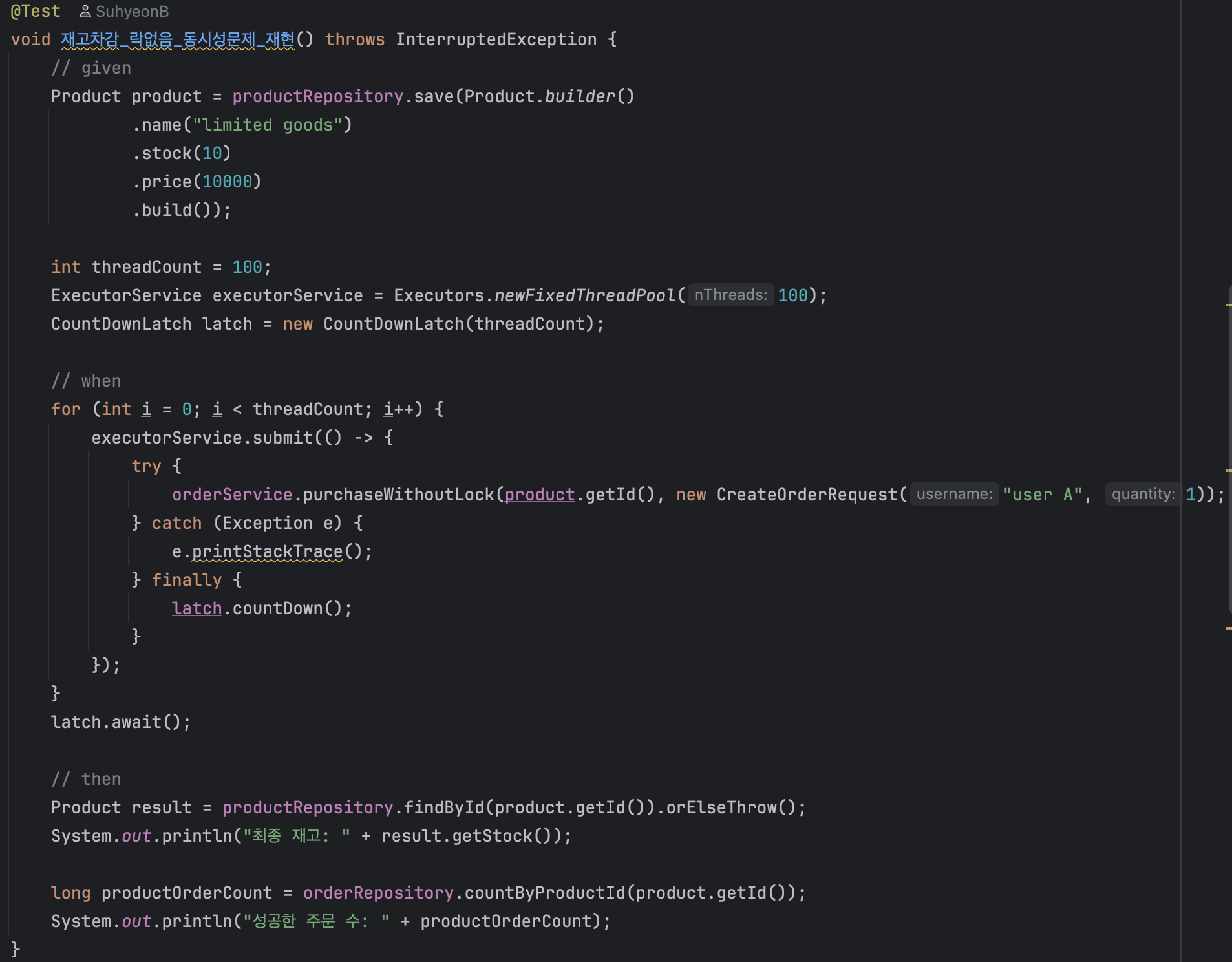Click the finally keyword
The width and height of the screenshot is (1232, 962).
coord(187,580)
